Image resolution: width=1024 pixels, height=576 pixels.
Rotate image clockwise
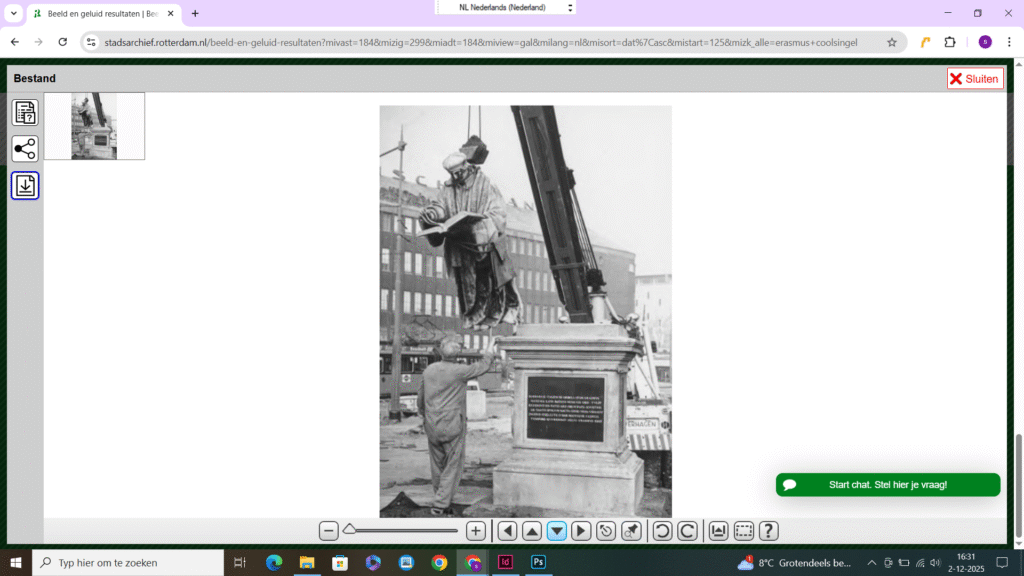[687, 531]
